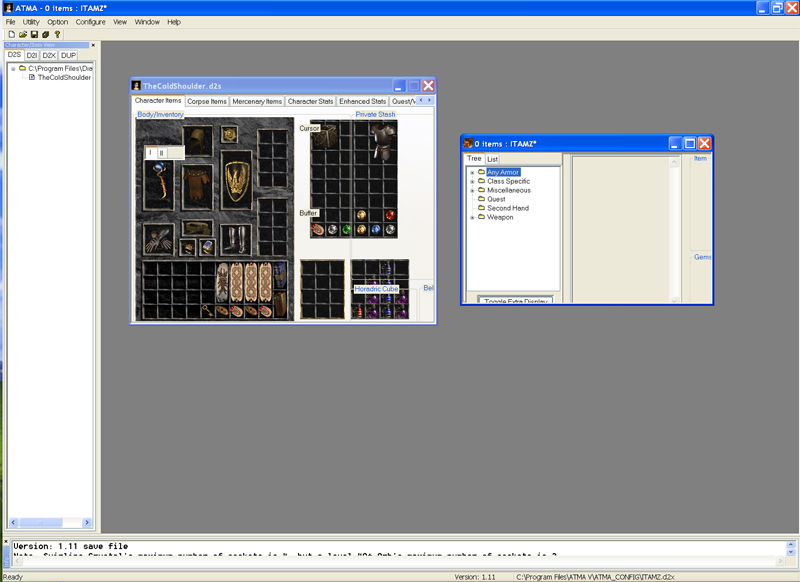The image size is (800, 582).
Task: Select the white beetle charm in the inventory
Action: pyautogui.click(x=222, y=283)
